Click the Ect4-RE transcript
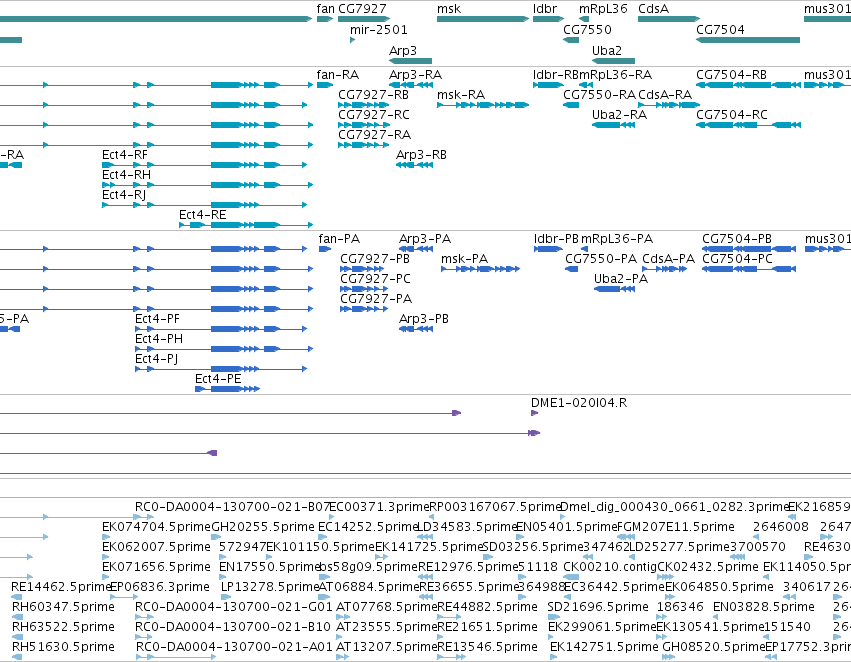The height and width of the screenshot is (662, 851). 246,225
